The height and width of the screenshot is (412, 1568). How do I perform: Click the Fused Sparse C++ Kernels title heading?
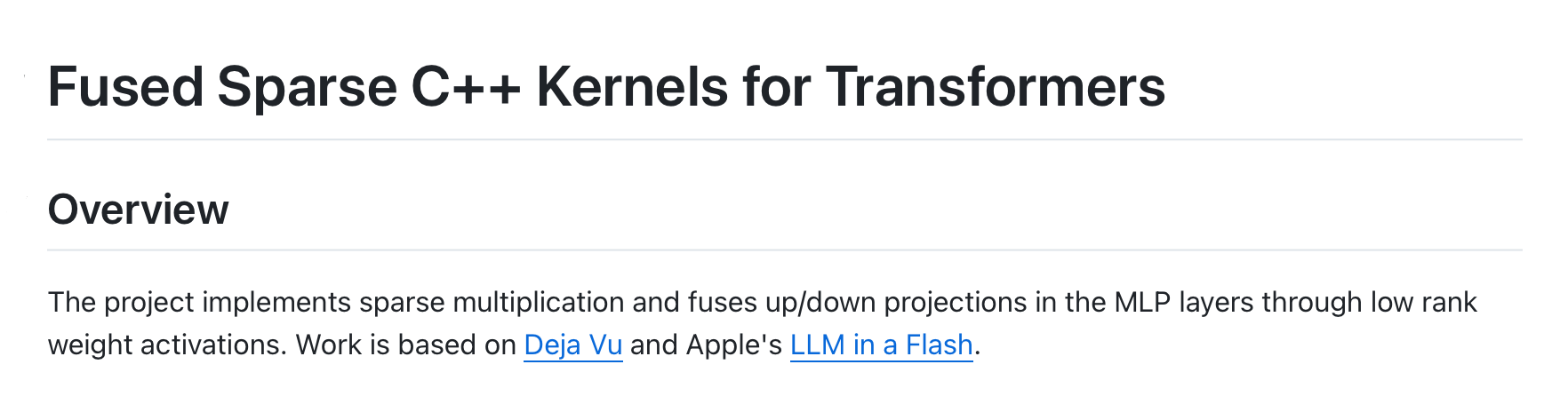pyautogui.click(x=606, y=87)
